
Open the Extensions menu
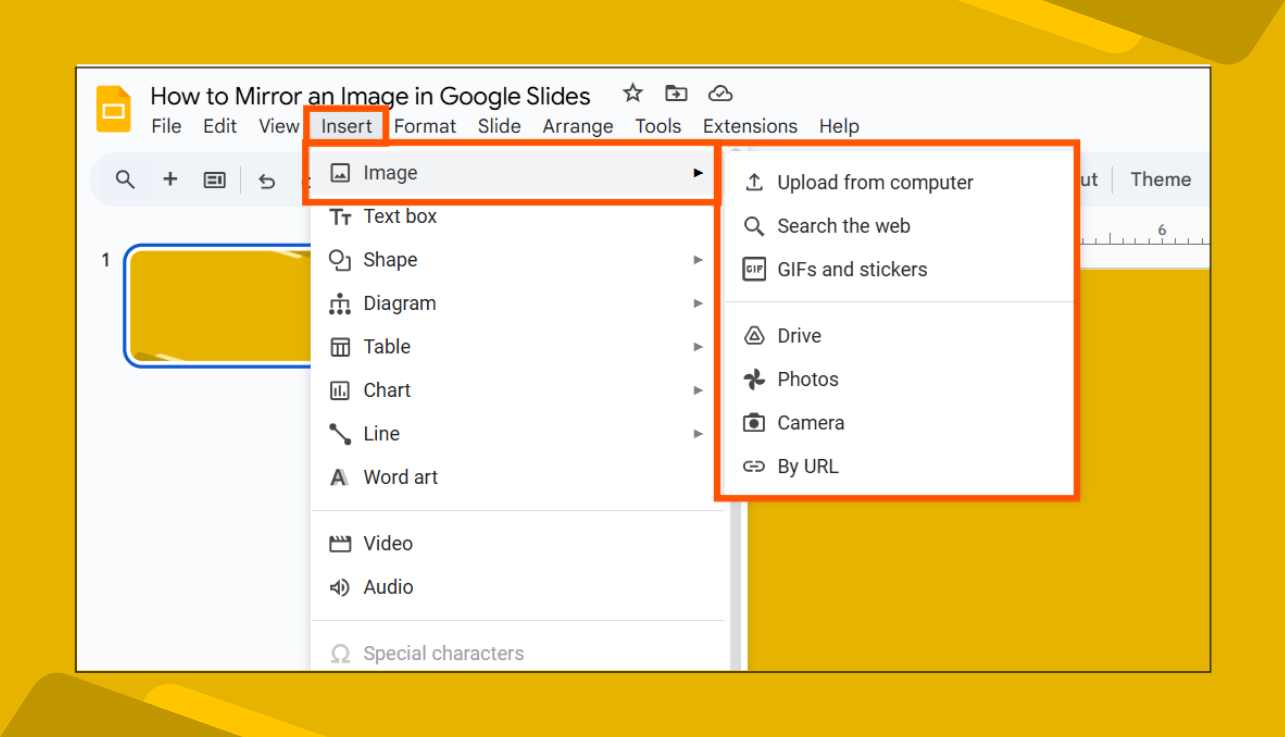click(x=749, y=126)
